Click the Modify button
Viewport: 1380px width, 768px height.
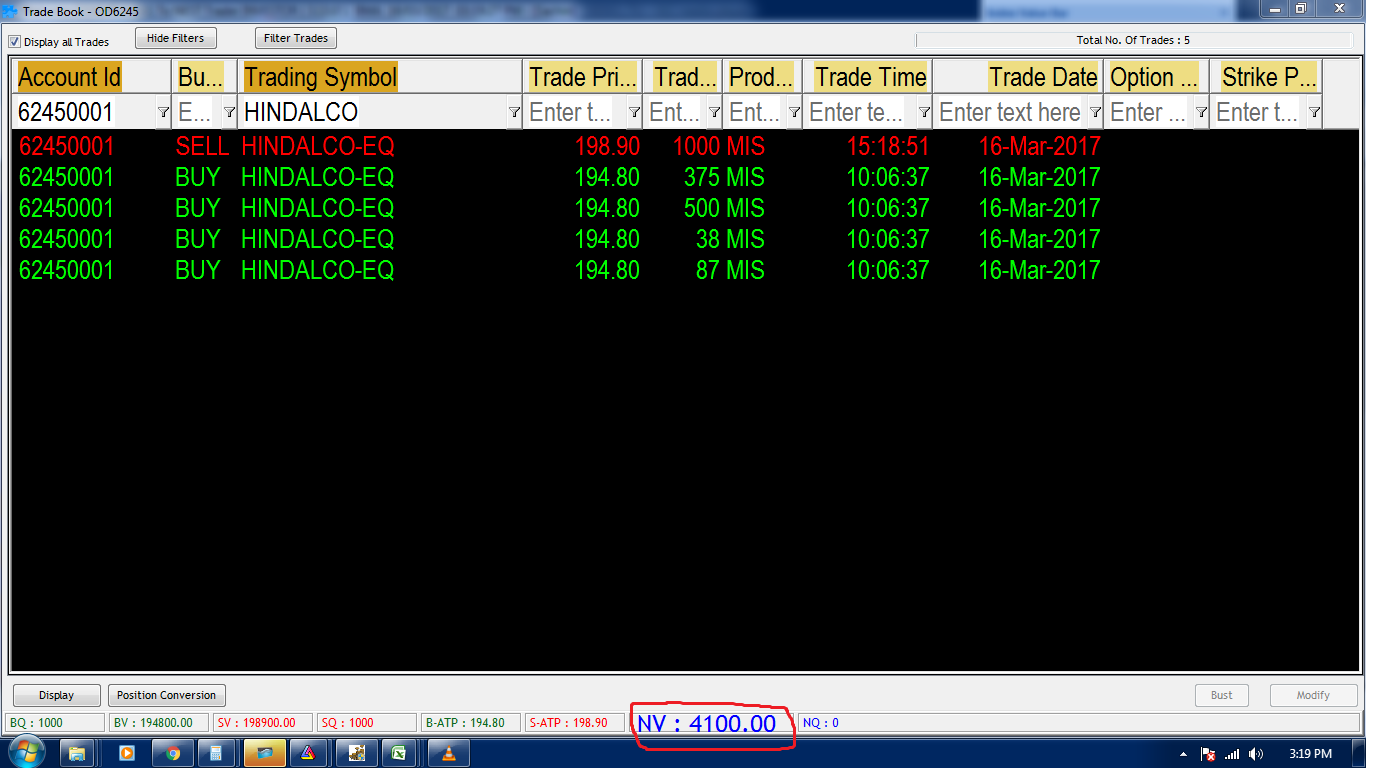pos(1313,695)
